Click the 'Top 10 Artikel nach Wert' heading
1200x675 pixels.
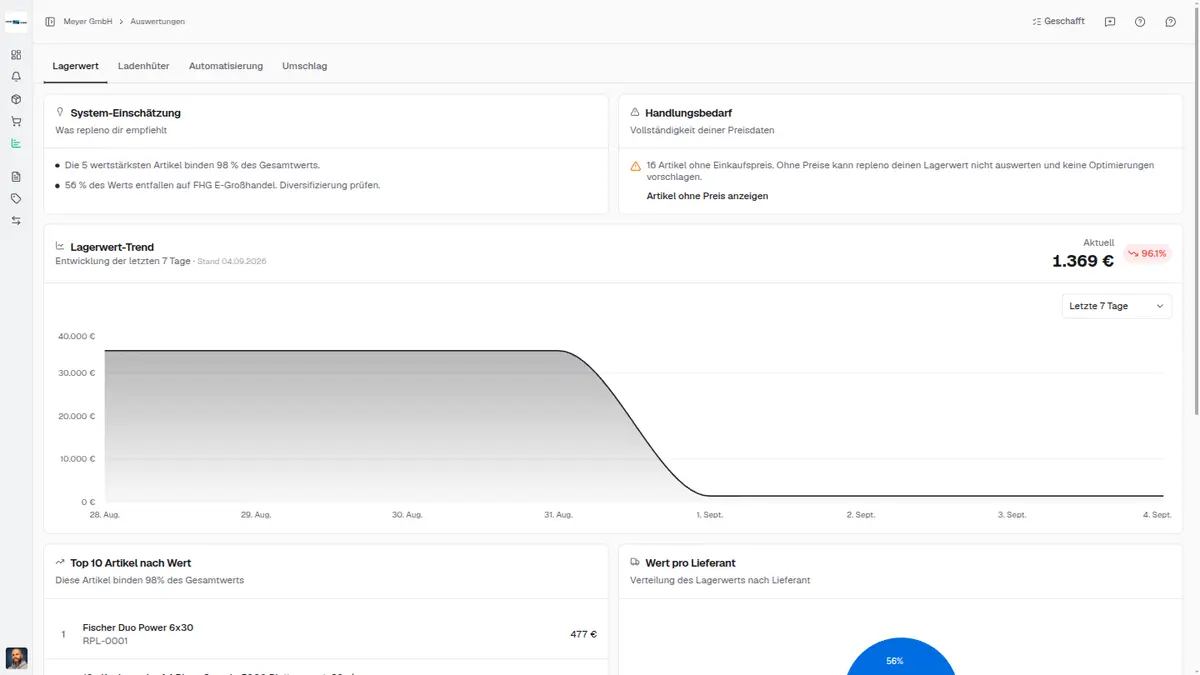coord(131,563)
